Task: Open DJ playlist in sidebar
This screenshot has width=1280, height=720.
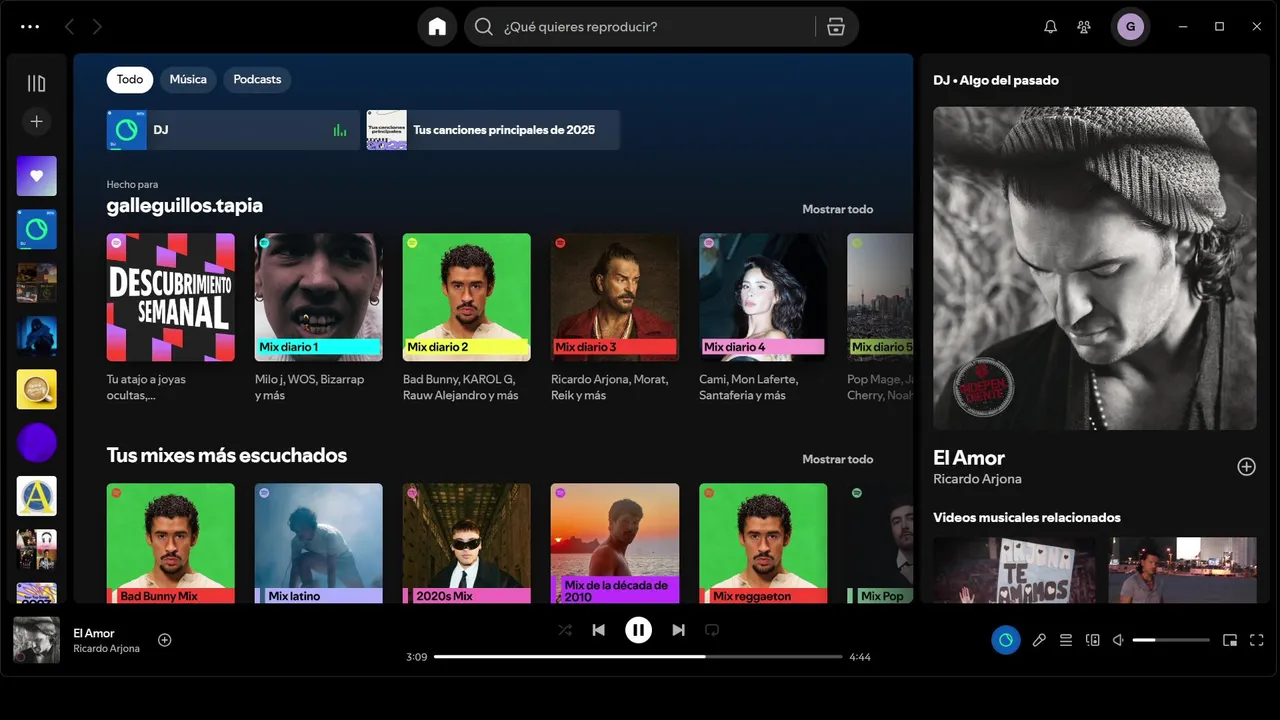Action: 37,229
